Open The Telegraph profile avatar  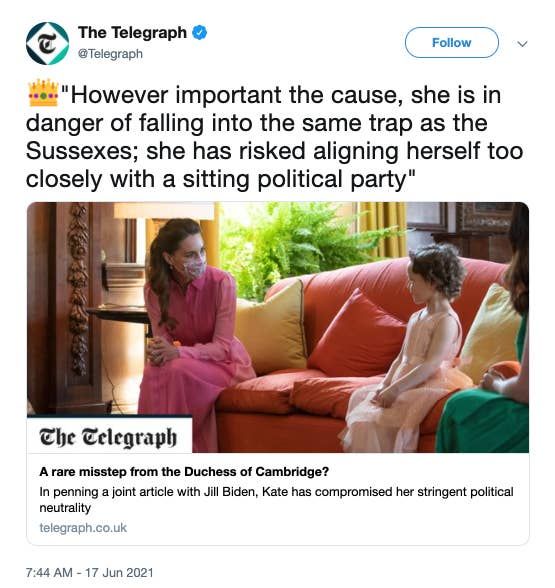click(47, 43)
